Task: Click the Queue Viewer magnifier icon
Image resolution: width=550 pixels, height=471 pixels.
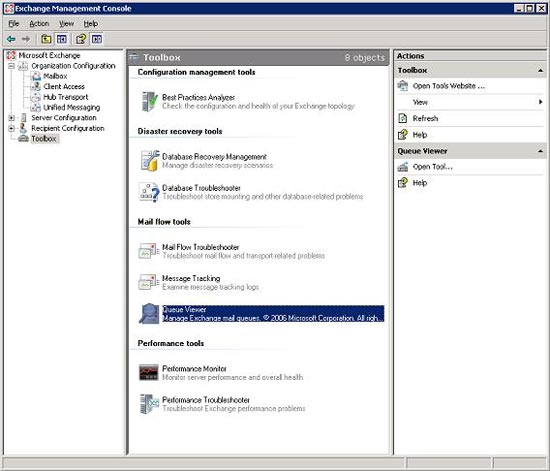Action: coord(149,313)
